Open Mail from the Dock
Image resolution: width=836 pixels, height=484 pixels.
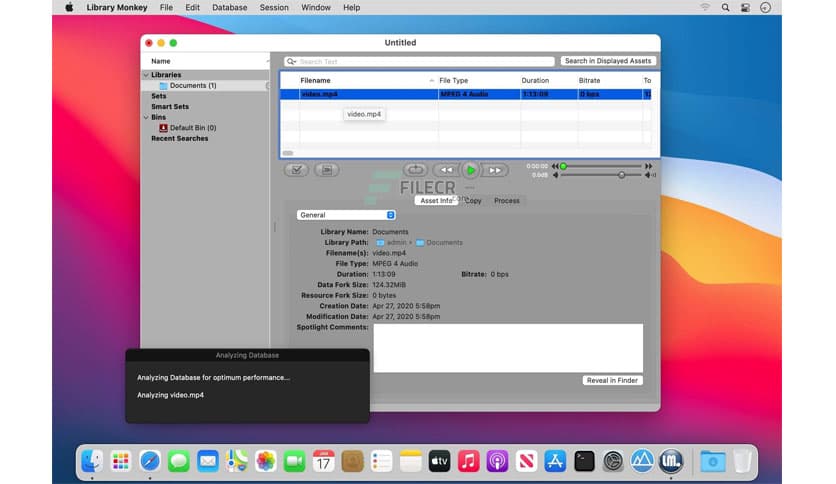tap(207, 461)
